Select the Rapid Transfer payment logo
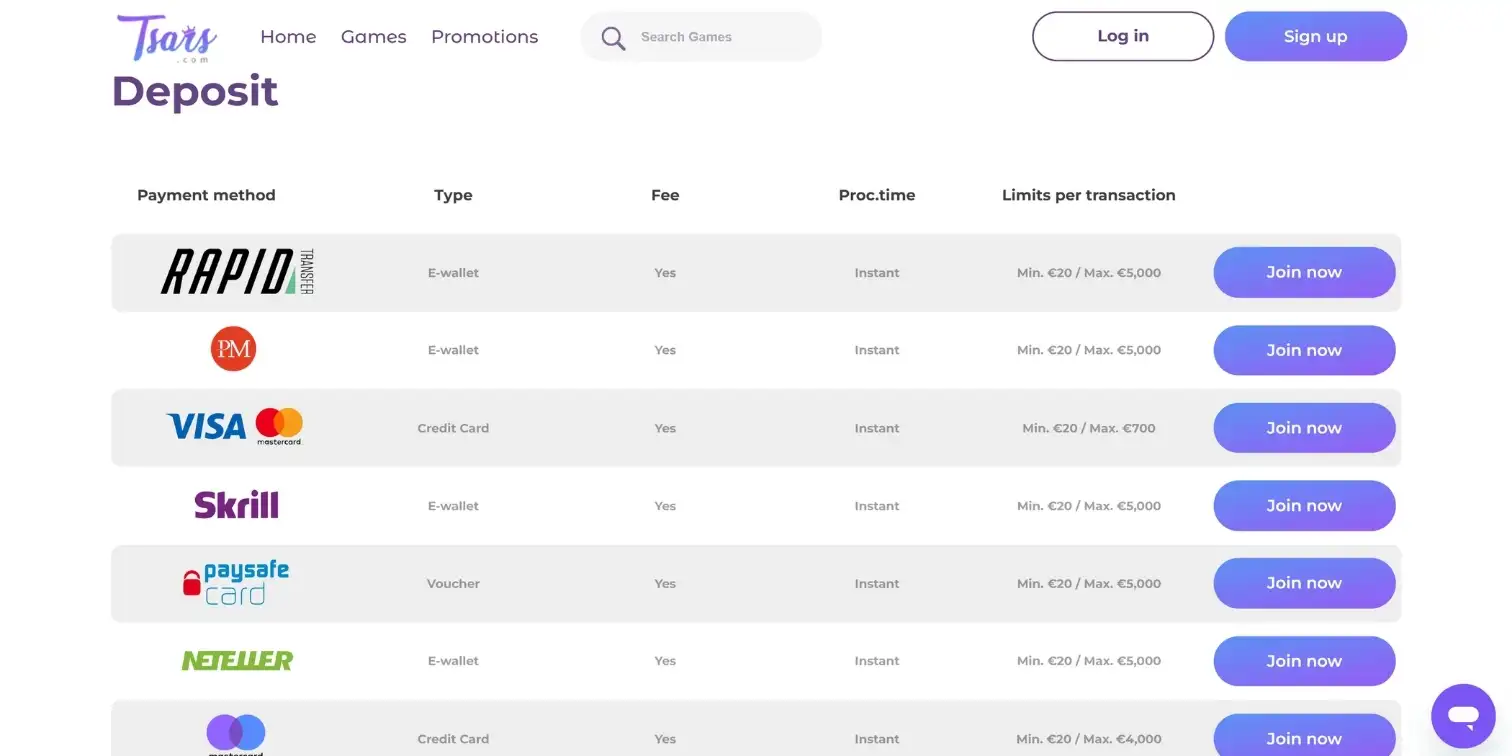1512x756 pixels. point(237,272)
